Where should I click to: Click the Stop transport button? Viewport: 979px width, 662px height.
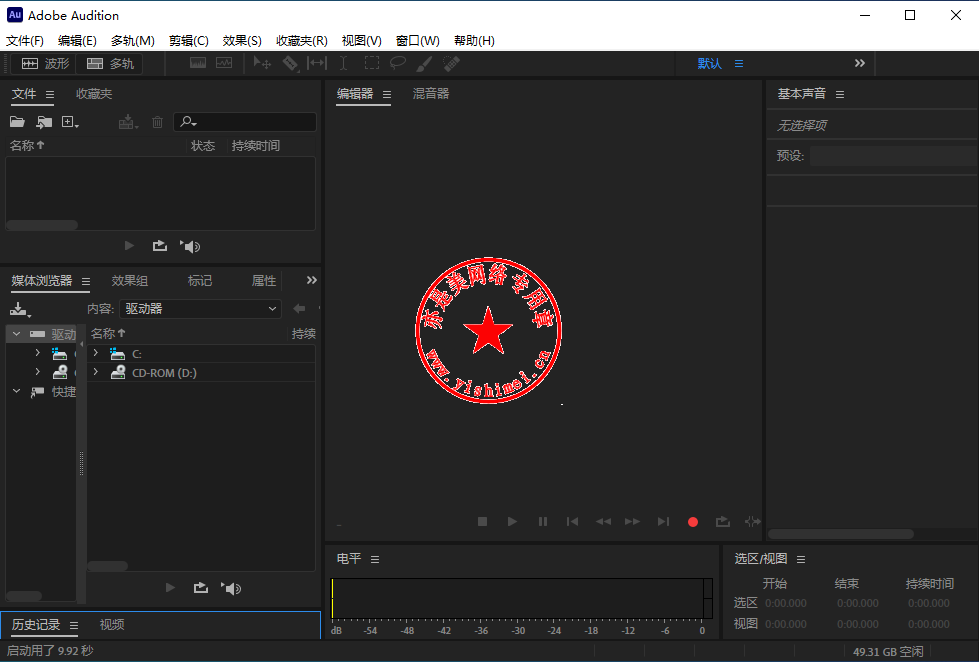pyautogui.click(x=482, y=521)
